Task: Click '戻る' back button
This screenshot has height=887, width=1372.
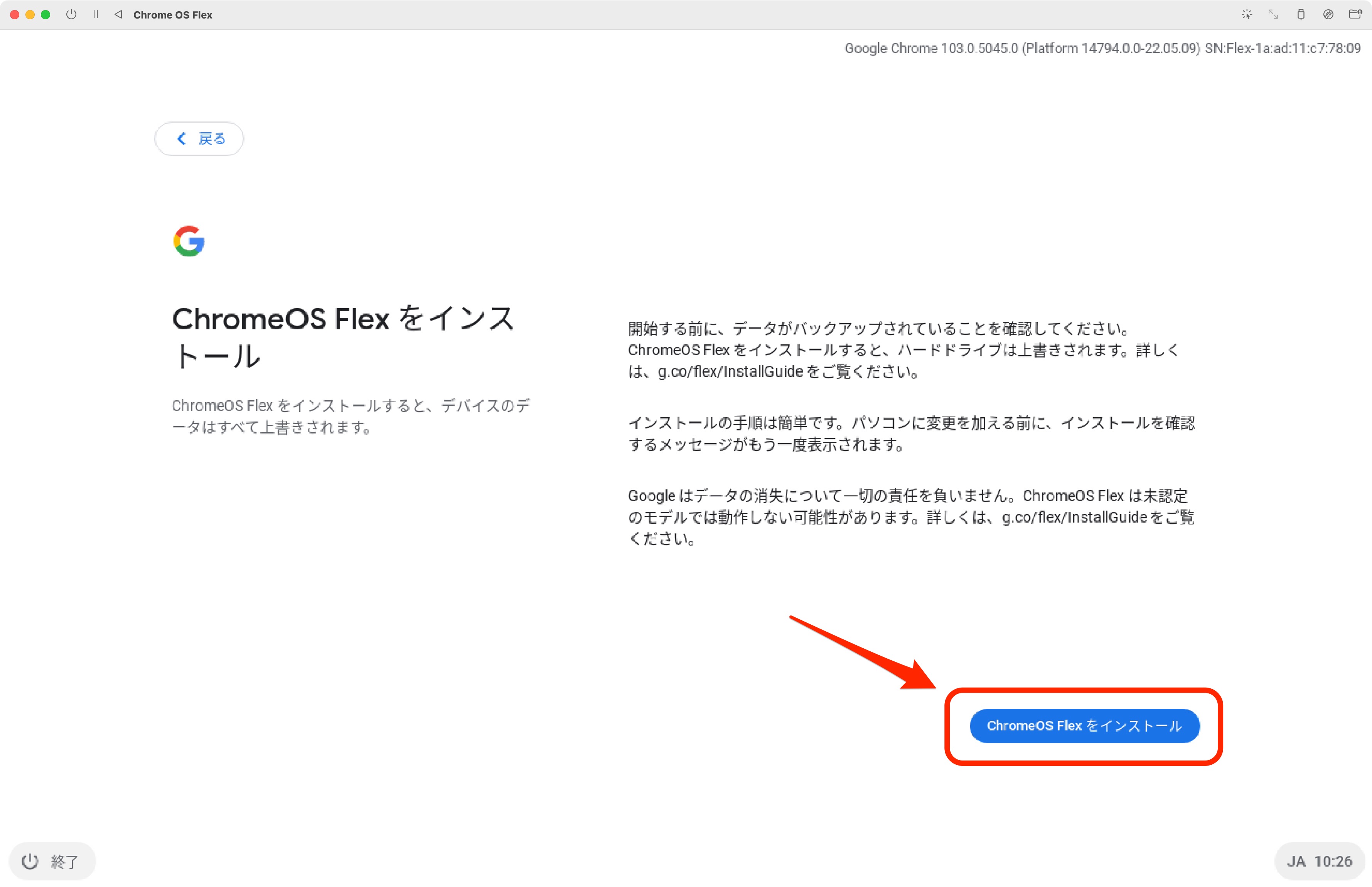Action: coord(200,138)
